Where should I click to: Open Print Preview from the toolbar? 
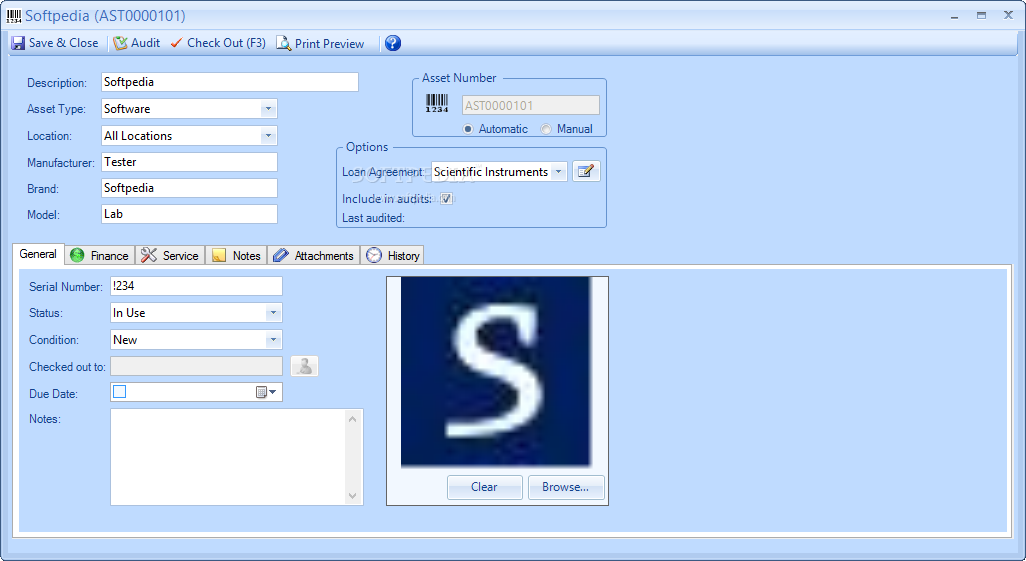(x=320, y=43)
